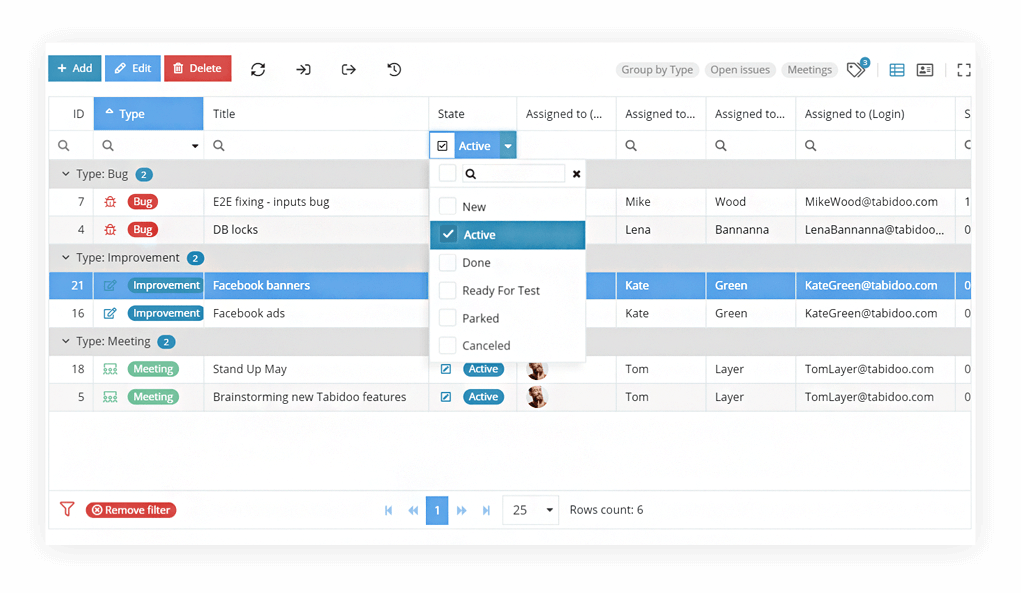Collapse the Type: Meeting group
The image size is (1021, 593).
click(65, 341)
